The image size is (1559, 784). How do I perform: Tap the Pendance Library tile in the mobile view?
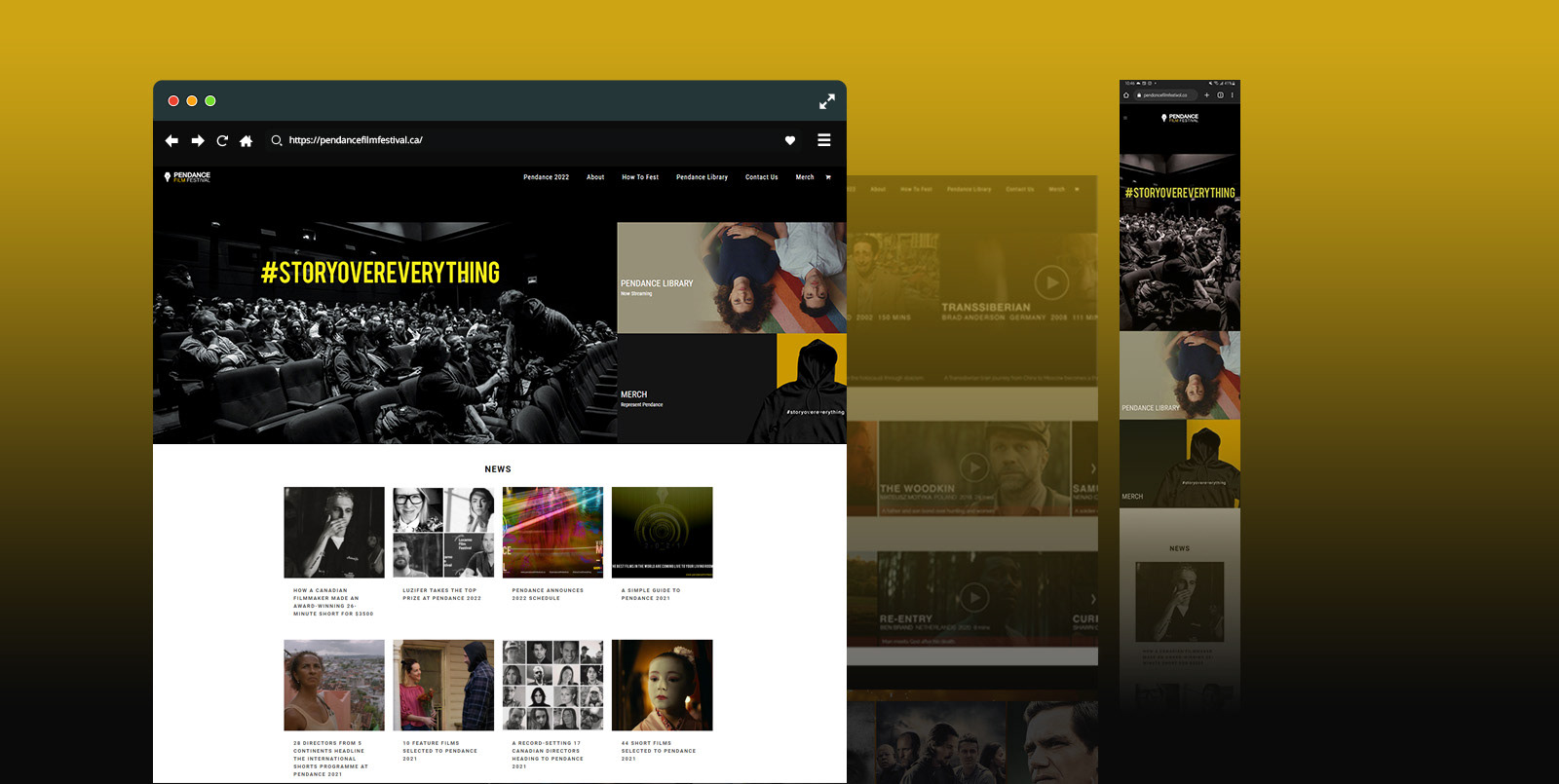click(1180, 375)
